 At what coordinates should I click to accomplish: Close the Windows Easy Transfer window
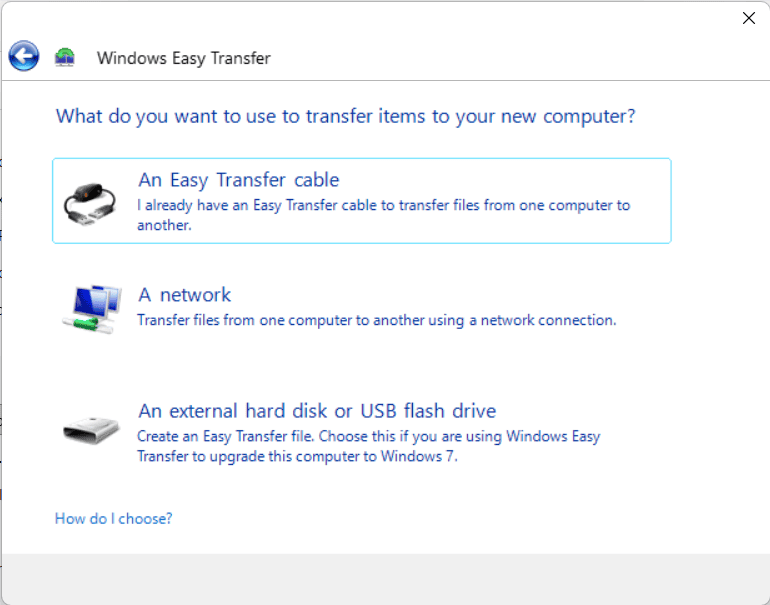coord(748,18)
